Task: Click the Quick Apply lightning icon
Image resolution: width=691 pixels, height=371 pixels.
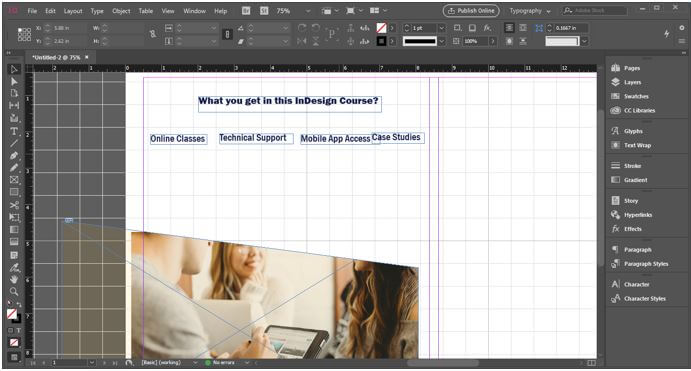Action: coord(667,33)
